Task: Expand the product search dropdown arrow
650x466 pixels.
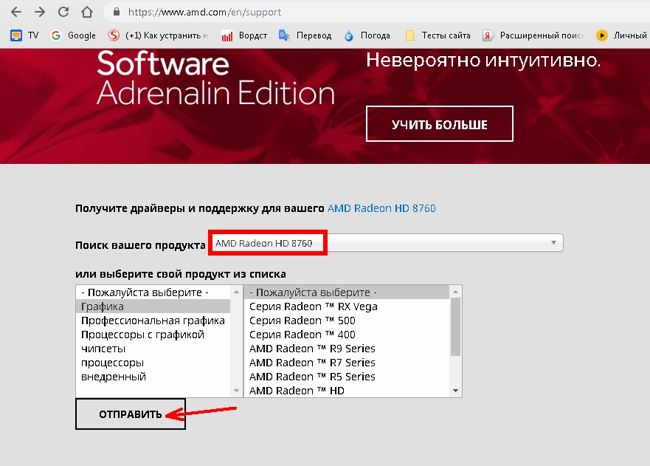Action: pos(553,243)
